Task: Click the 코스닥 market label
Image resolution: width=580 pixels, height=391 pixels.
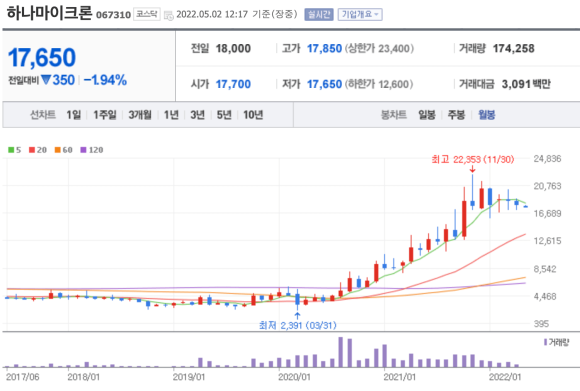Action: tap(146, 14)
